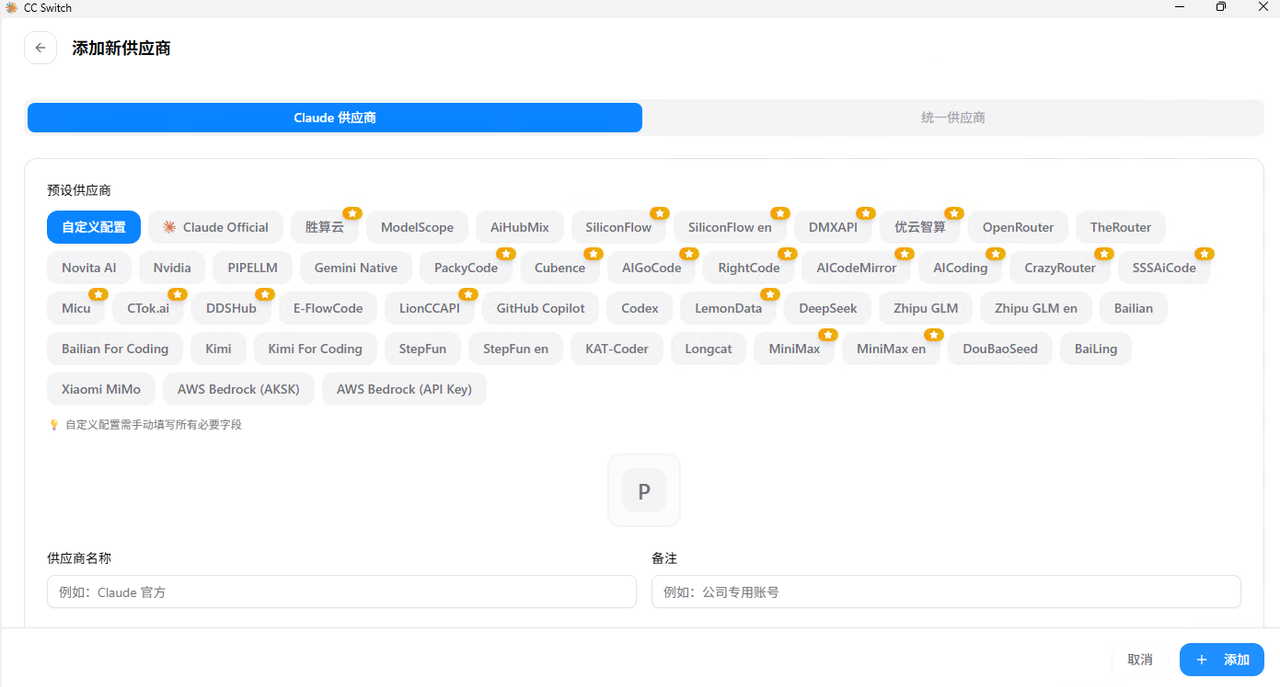Select the AICoding preset

pyautogui.click(x=960, y=268)
